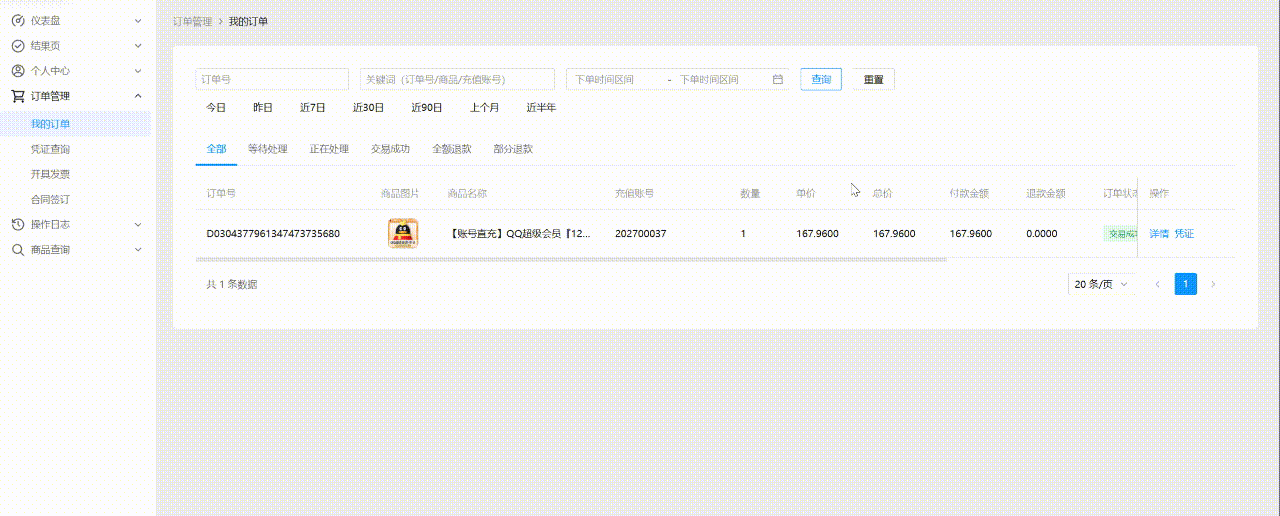Screen dimensions: 1280x516
Task: Click the order management cart icon
Action: pos(17,96)
